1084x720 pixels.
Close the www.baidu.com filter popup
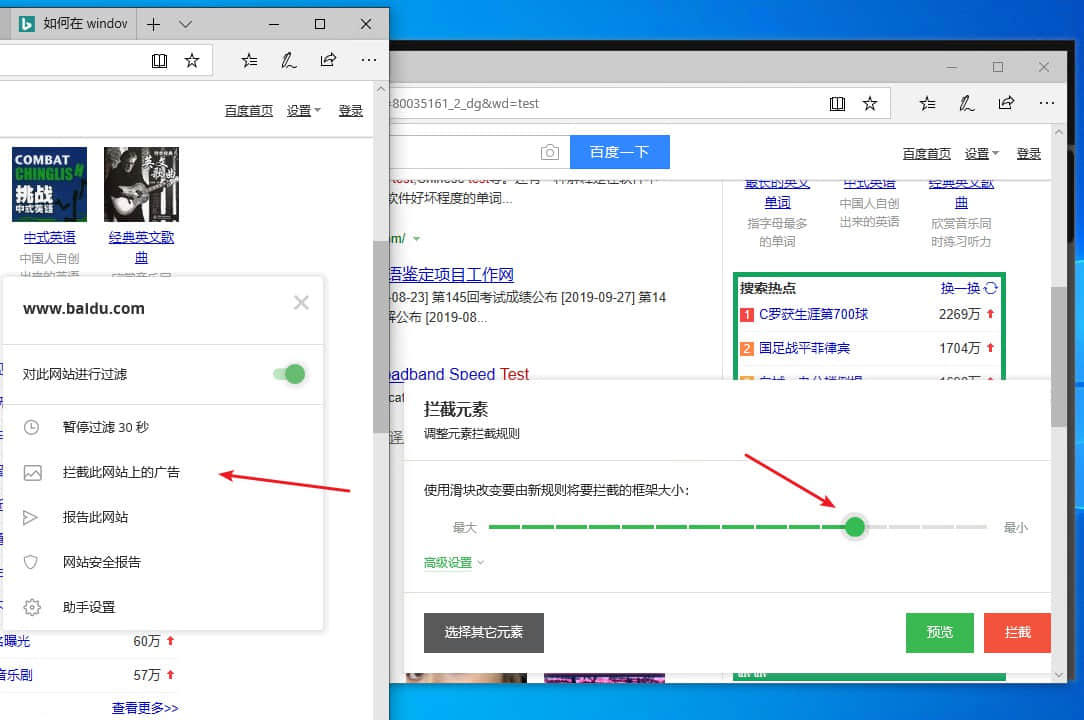[301, 303]
